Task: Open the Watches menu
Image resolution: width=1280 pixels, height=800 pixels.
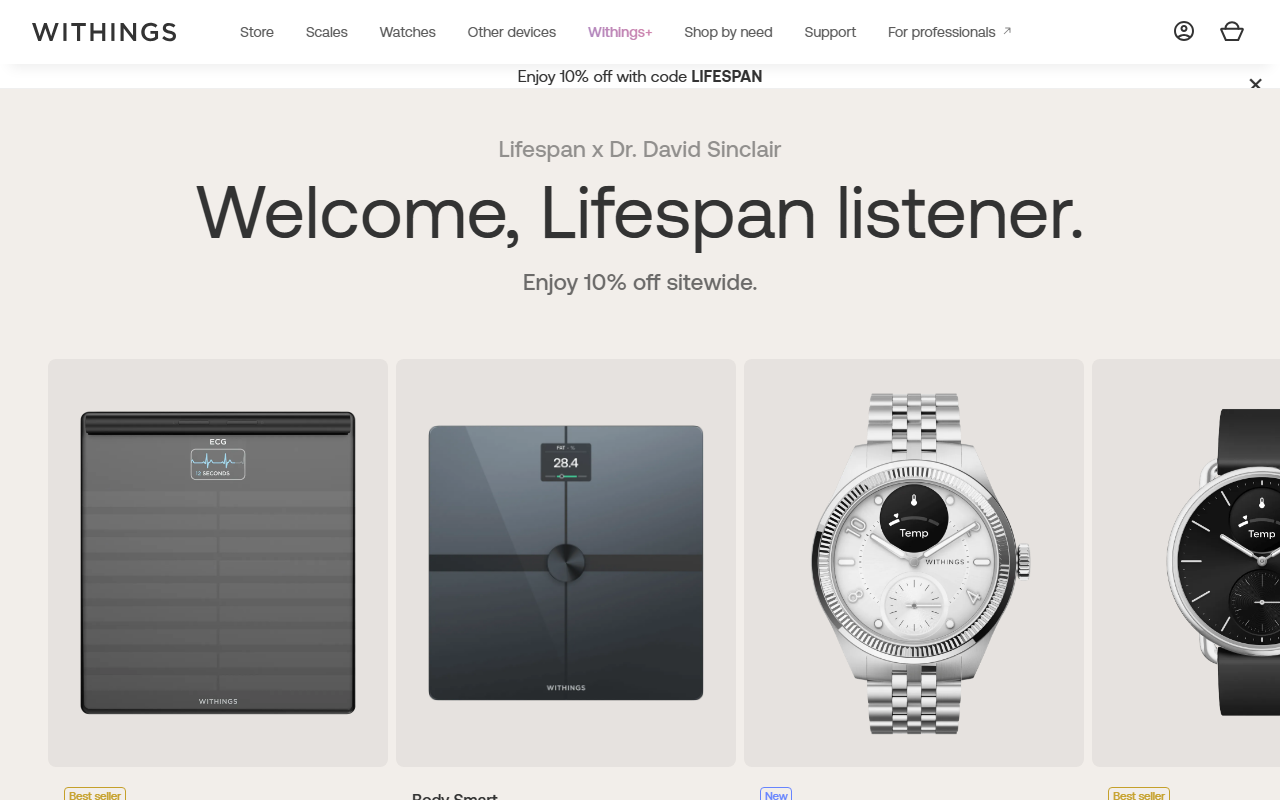Action: pos(408,32)
